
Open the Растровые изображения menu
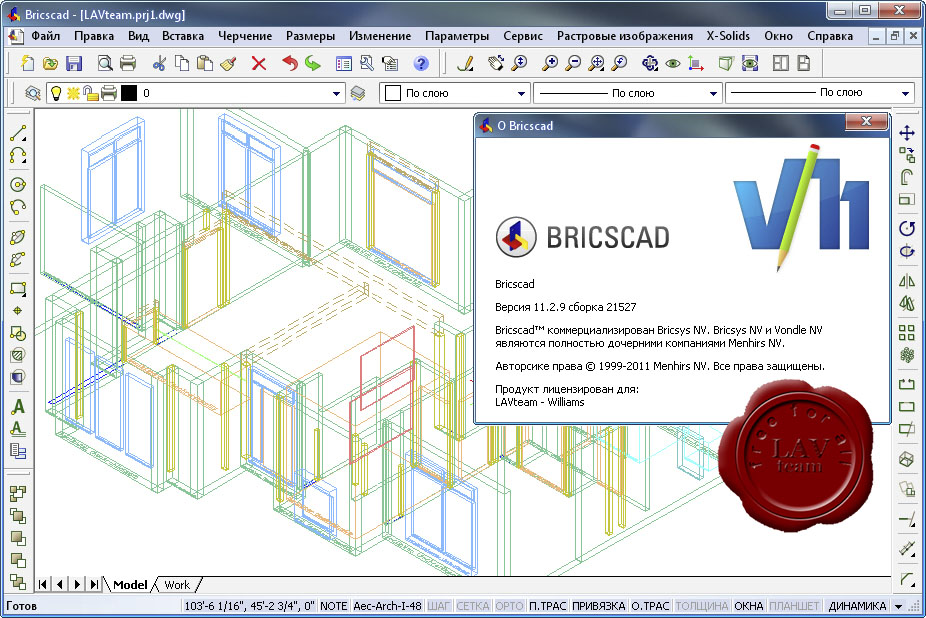(625, 36)
